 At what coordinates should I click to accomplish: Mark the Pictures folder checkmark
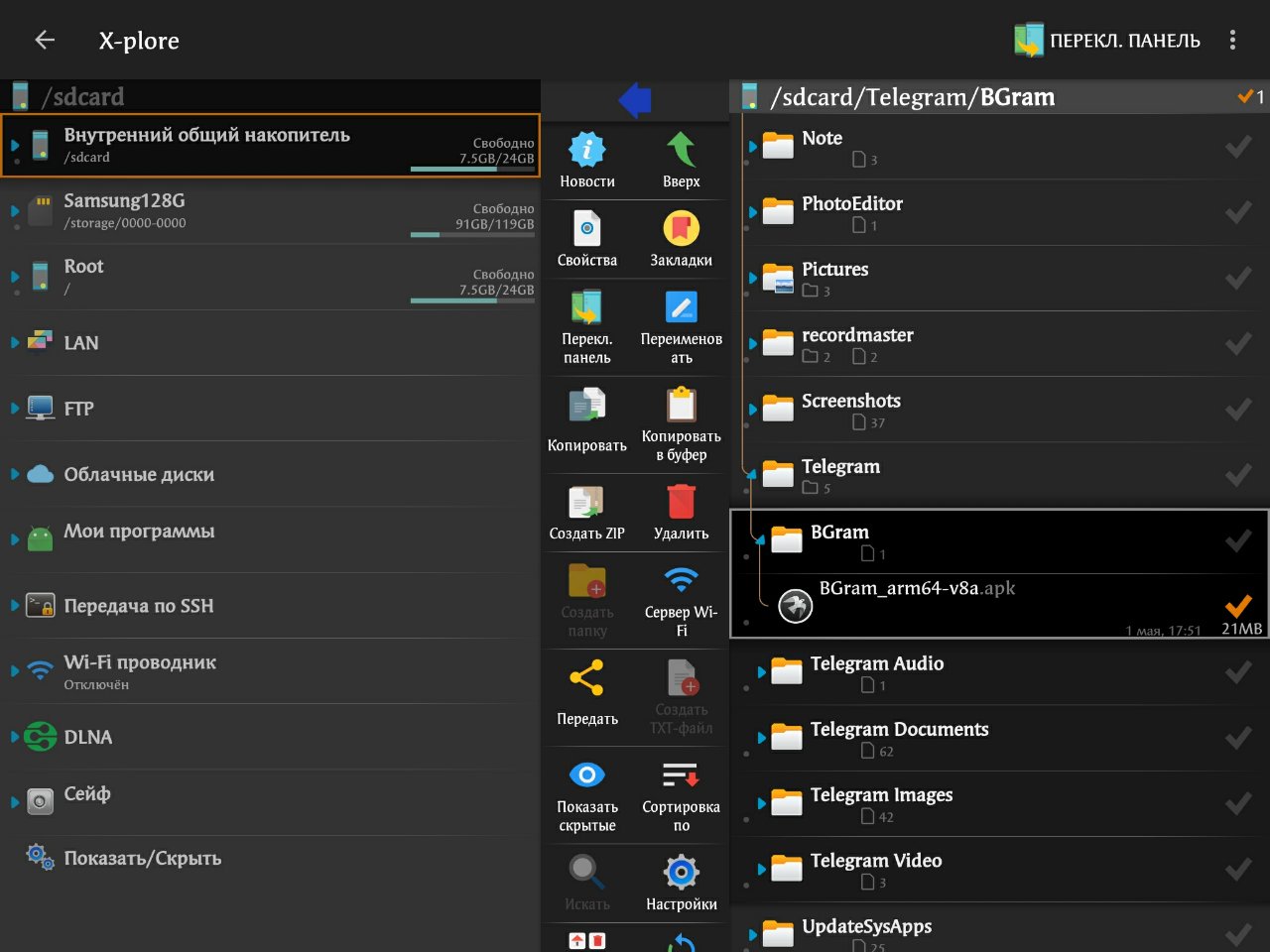point(1237,279)
